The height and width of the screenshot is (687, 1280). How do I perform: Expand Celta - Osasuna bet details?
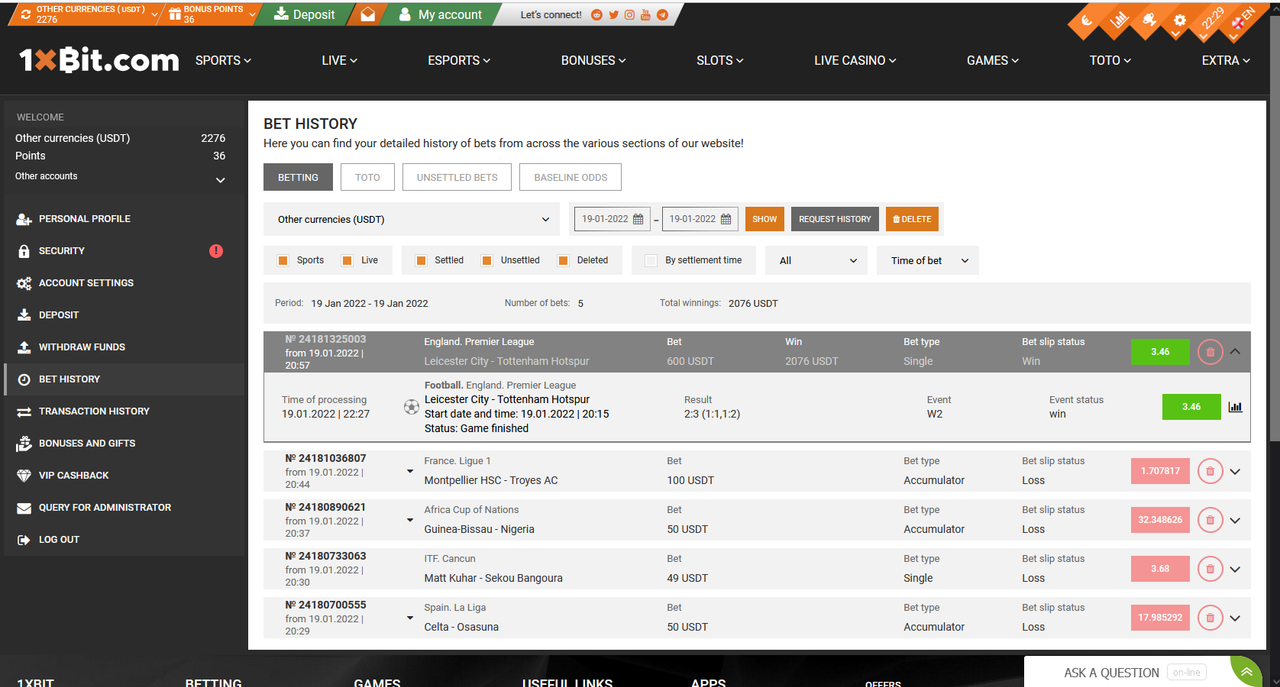coord(1235,619)
